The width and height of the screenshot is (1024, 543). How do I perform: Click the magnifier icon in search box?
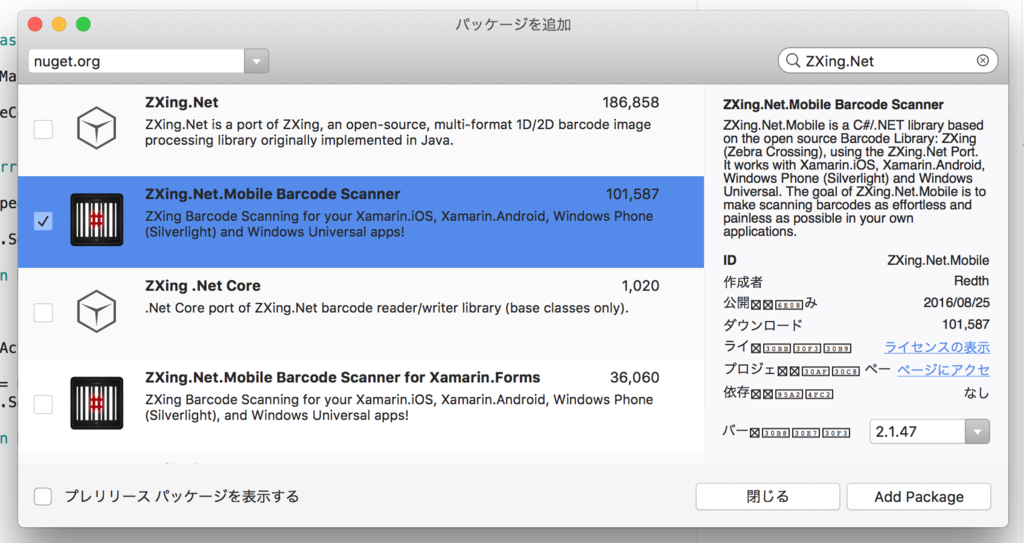click(x=793, y=61)
